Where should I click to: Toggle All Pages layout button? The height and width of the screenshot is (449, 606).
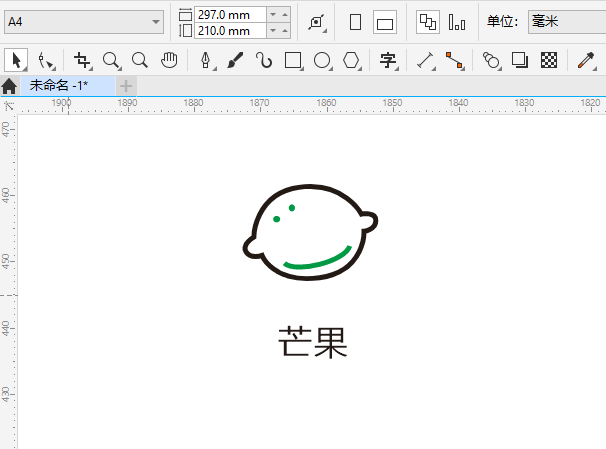[428, 22]
